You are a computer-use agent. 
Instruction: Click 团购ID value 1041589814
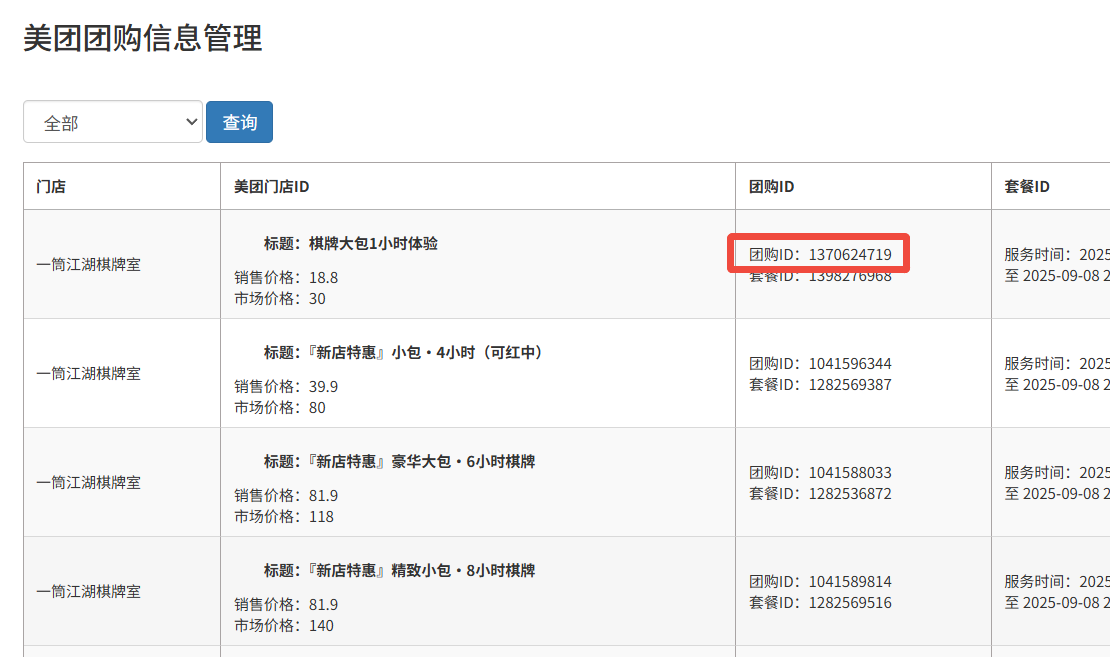[850, 581]
